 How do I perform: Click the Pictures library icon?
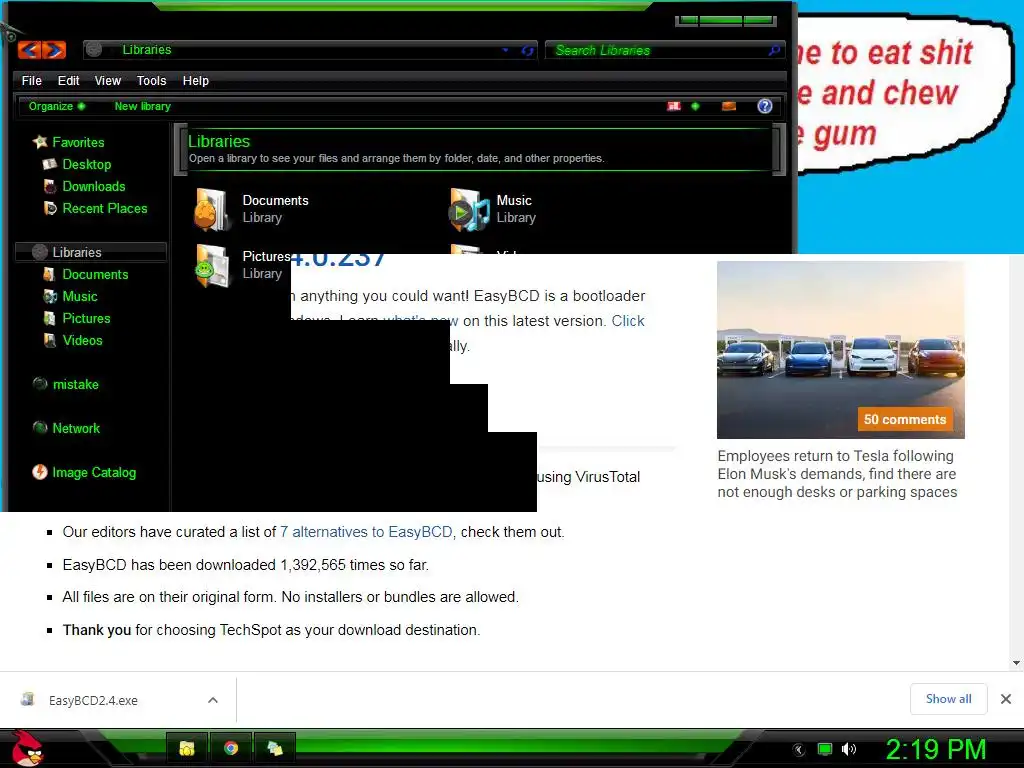point(212,266)
